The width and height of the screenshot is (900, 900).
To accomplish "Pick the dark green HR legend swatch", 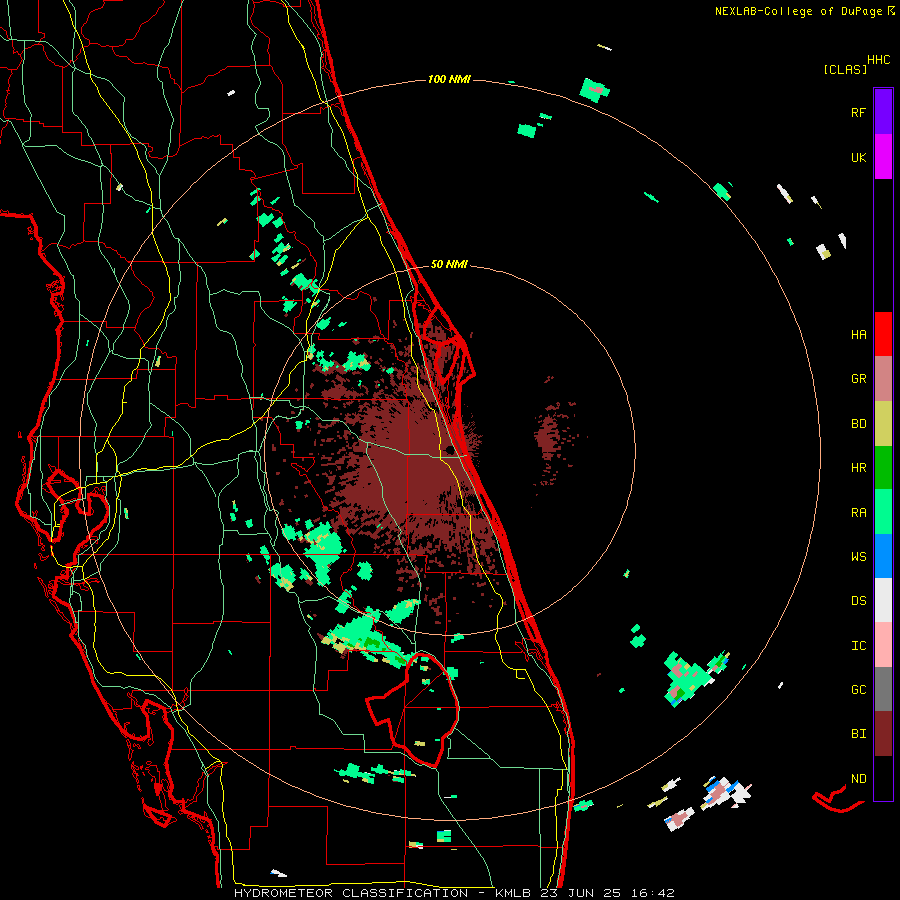I will coord(883,468).
